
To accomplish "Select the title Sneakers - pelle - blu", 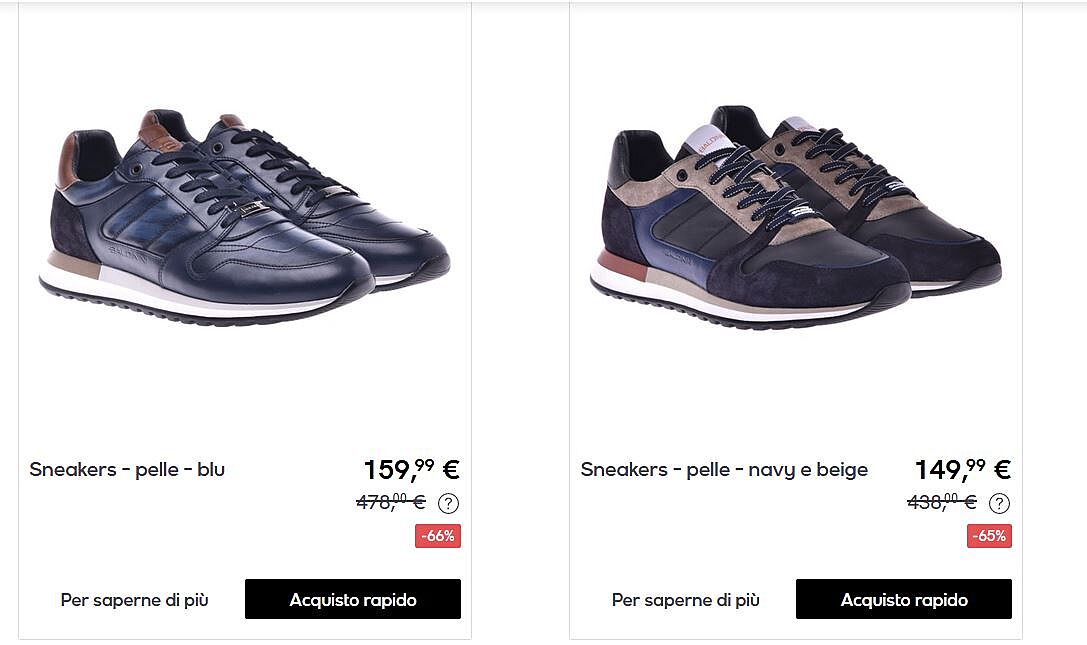I will pyautogui.click(x=128, y=470).
